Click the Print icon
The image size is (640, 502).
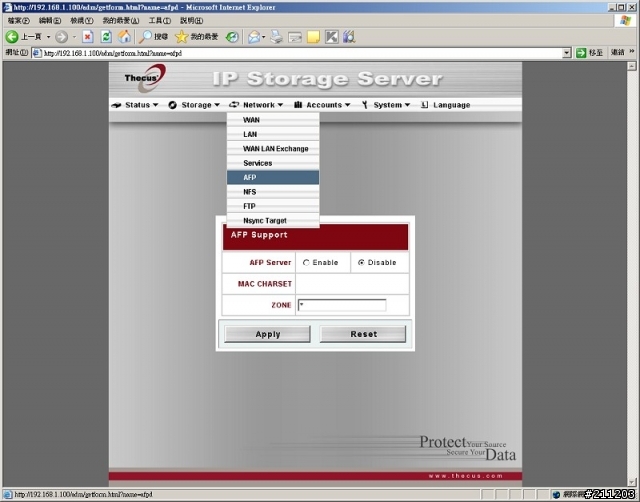[x=276, y=37]
